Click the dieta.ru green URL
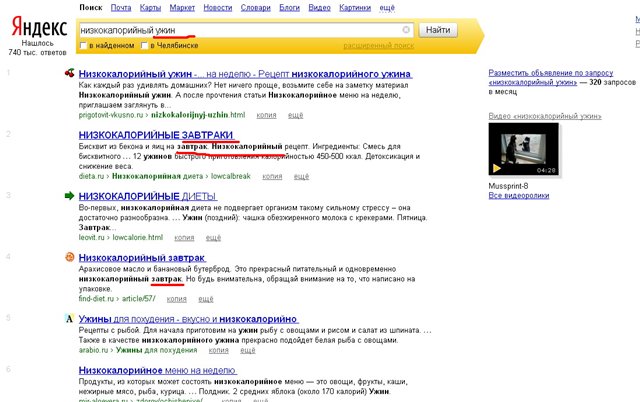 tap(92, 176)
